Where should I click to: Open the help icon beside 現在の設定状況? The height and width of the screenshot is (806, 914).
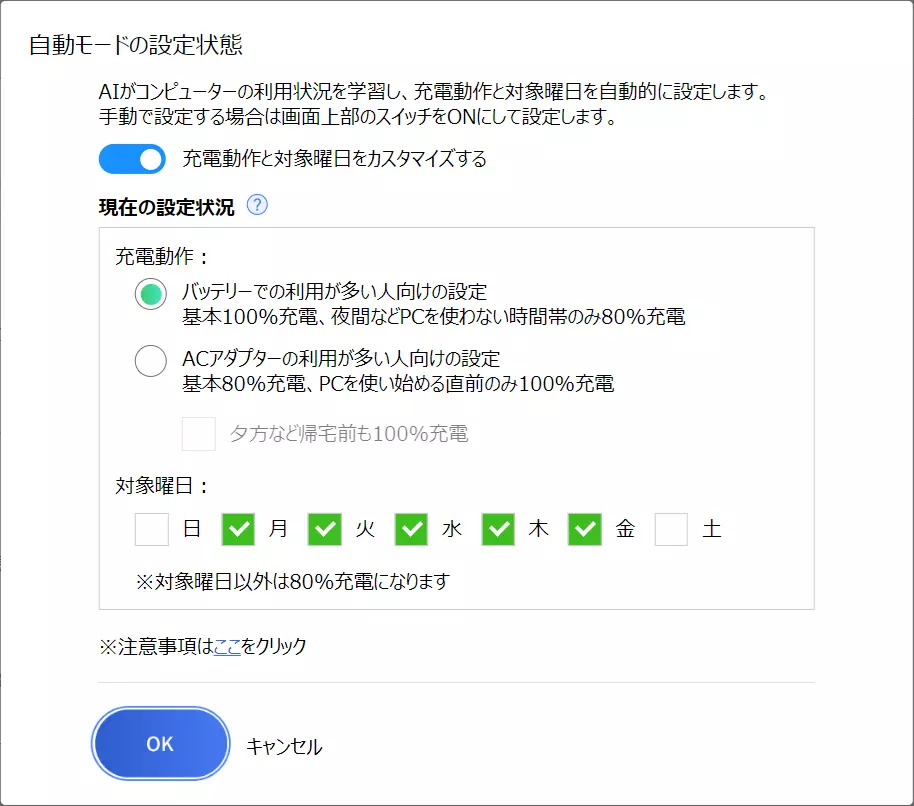(x=257, y=205)
